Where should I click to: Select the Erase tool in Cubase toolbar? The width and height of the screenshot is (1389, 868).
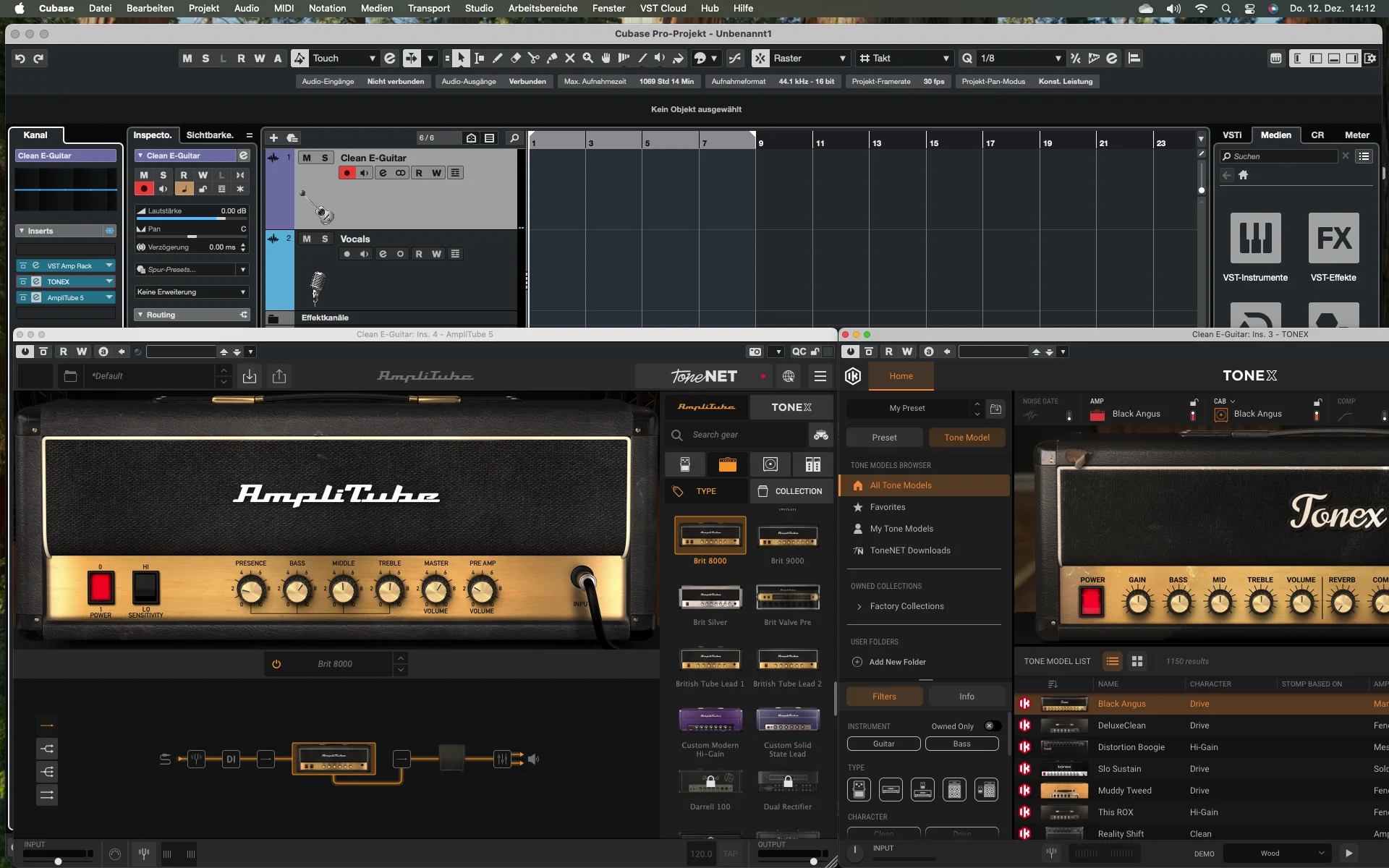point(516,58)
